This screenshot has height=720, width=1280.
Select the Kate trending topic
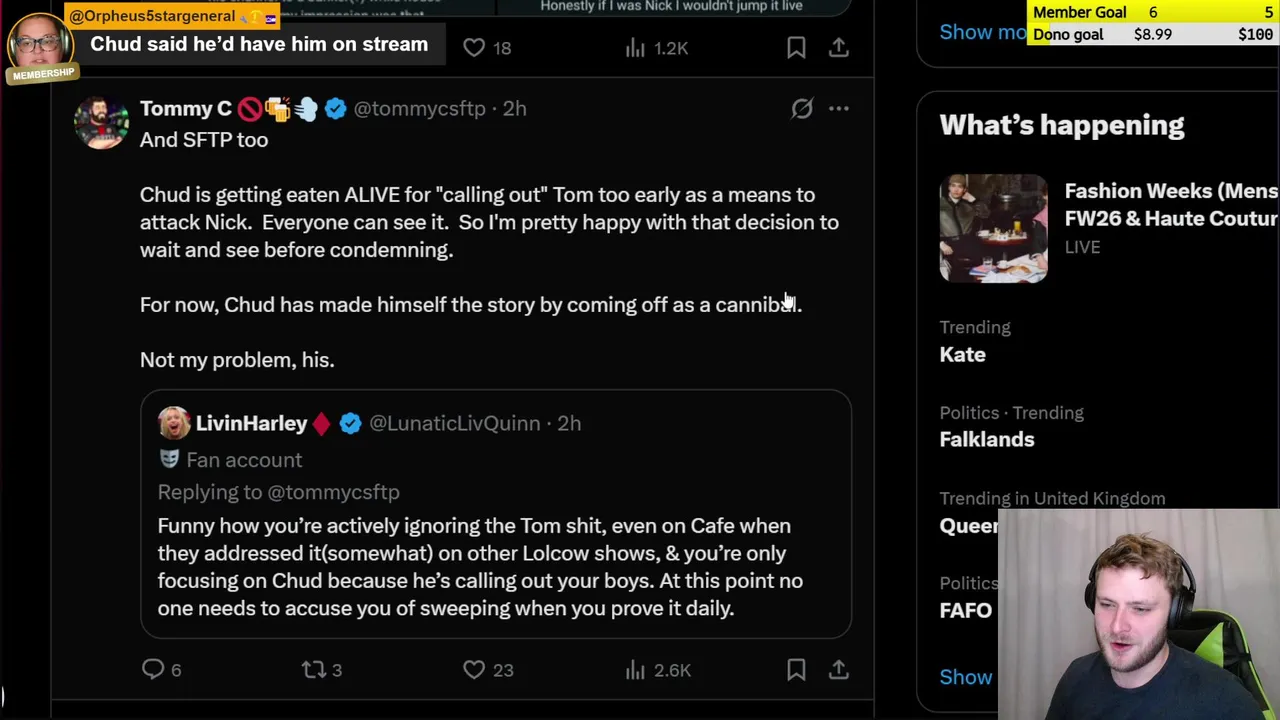click(x=962, y=354)
